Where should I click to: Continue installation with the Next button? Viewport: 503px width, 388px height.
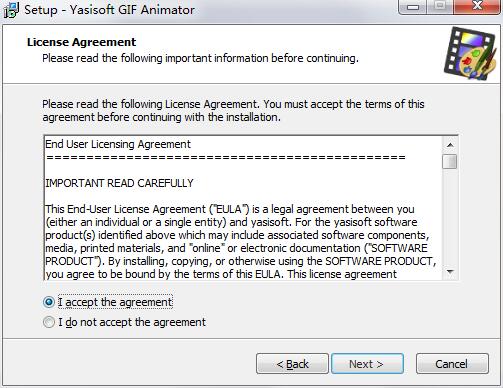pyautogui.click(x=367, y=364)
